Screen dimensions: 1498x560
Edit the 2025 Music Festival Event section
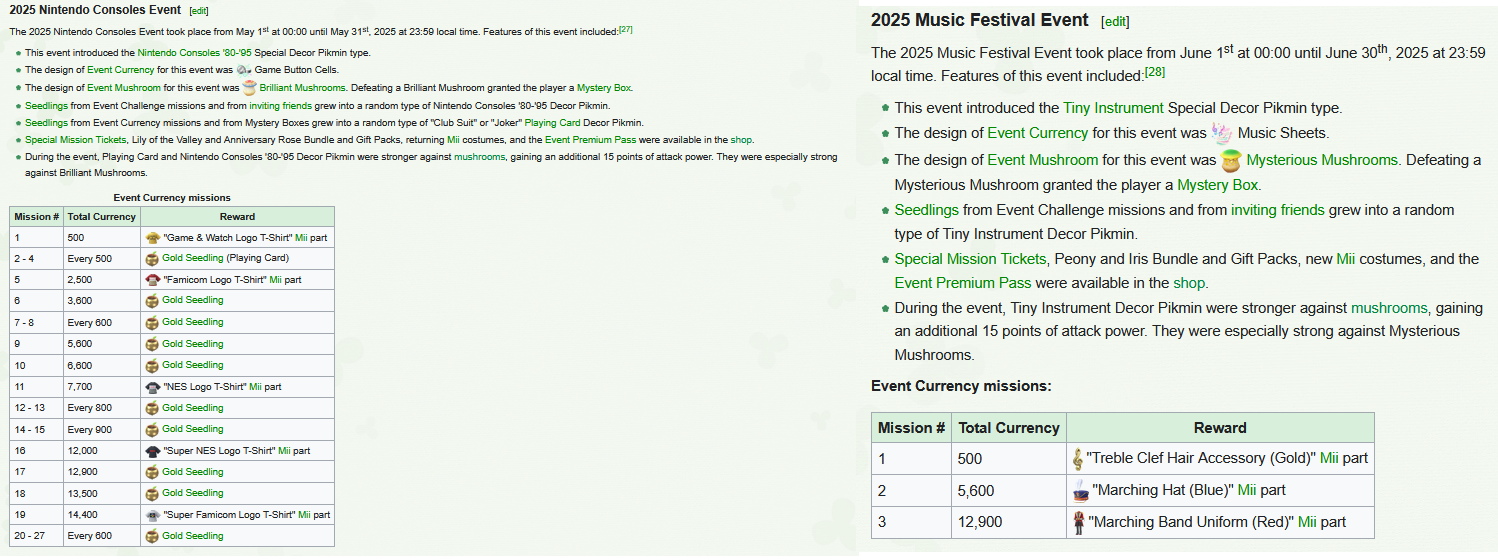pos(1114,21)
